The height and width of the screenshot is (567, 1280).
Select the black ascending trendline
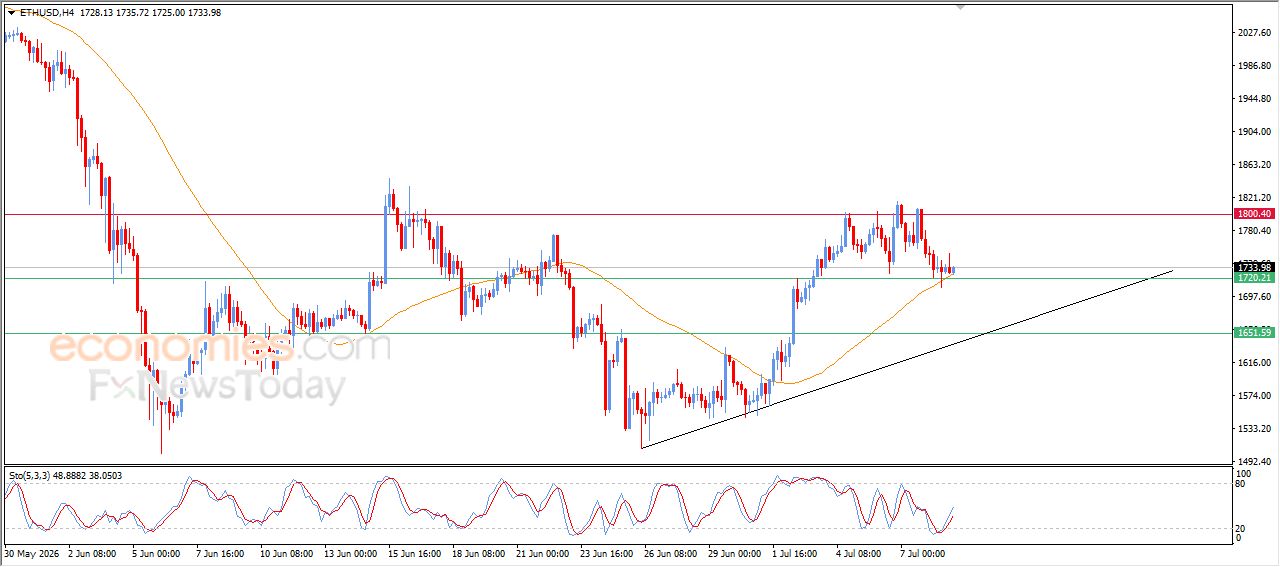tap(906, 359)
